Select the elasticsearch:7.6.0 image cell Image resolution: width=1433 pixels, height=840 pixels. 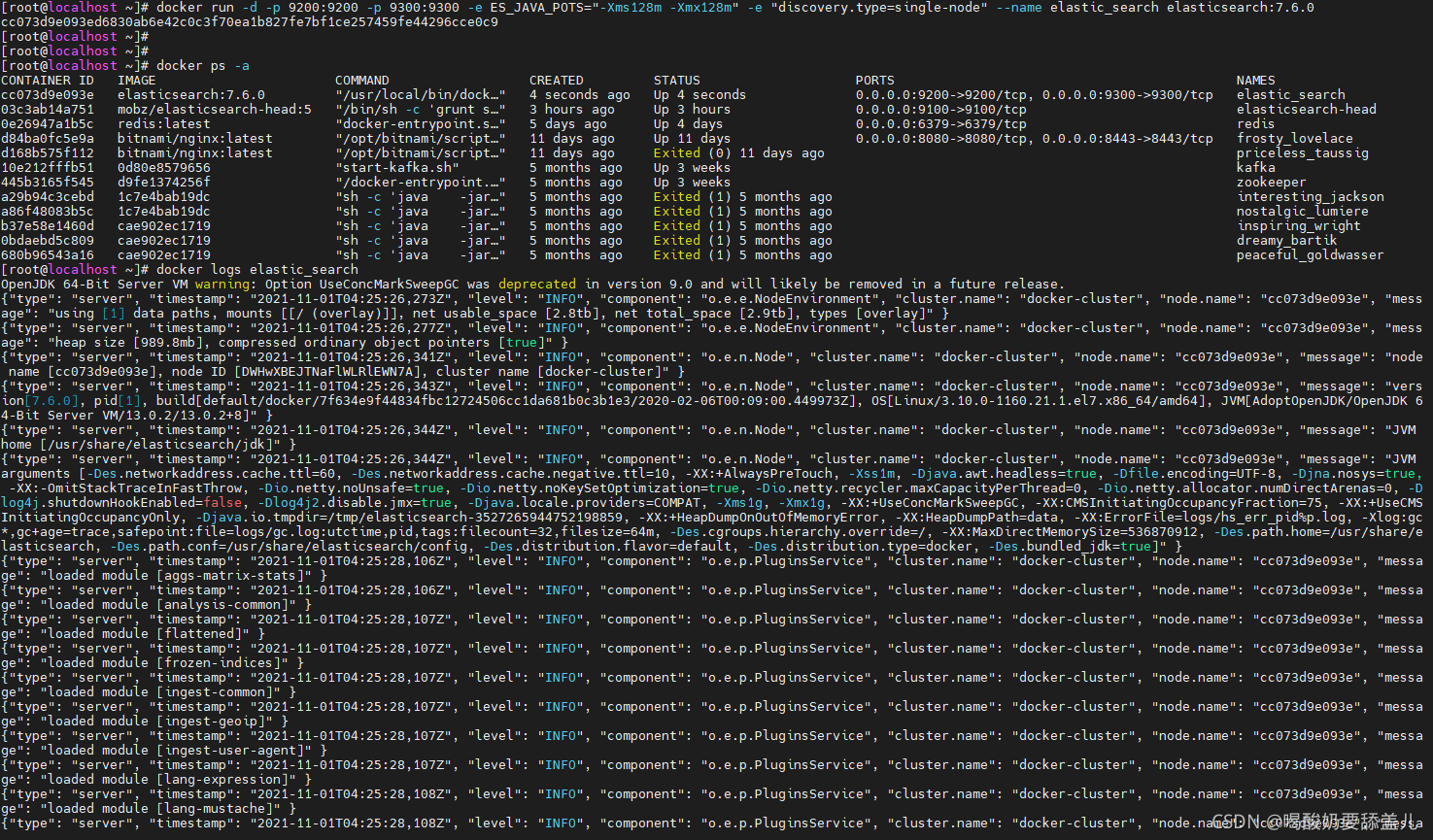pyautogui.click(x=191, y=95)
